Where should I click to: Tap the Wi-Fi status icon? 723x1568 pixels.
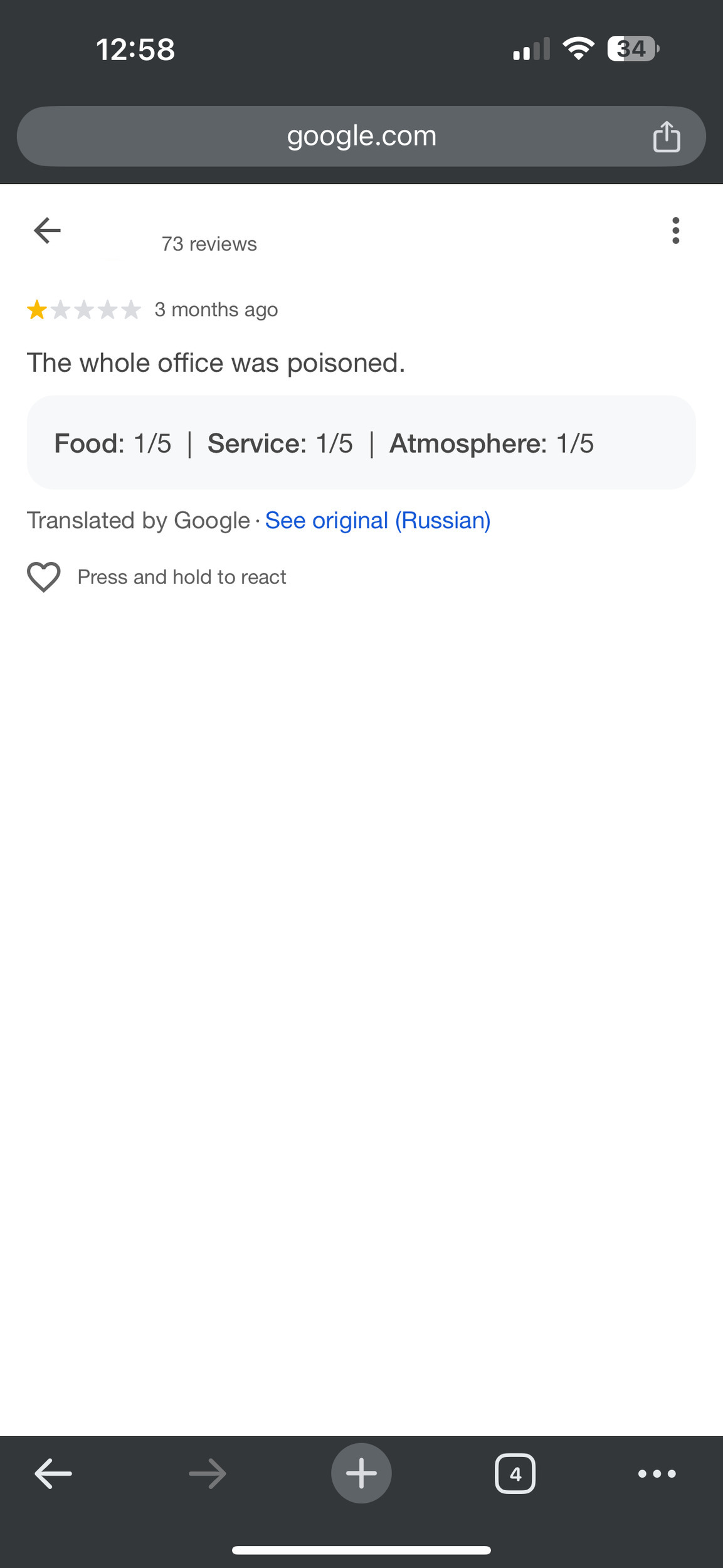(x=578, y=49)
